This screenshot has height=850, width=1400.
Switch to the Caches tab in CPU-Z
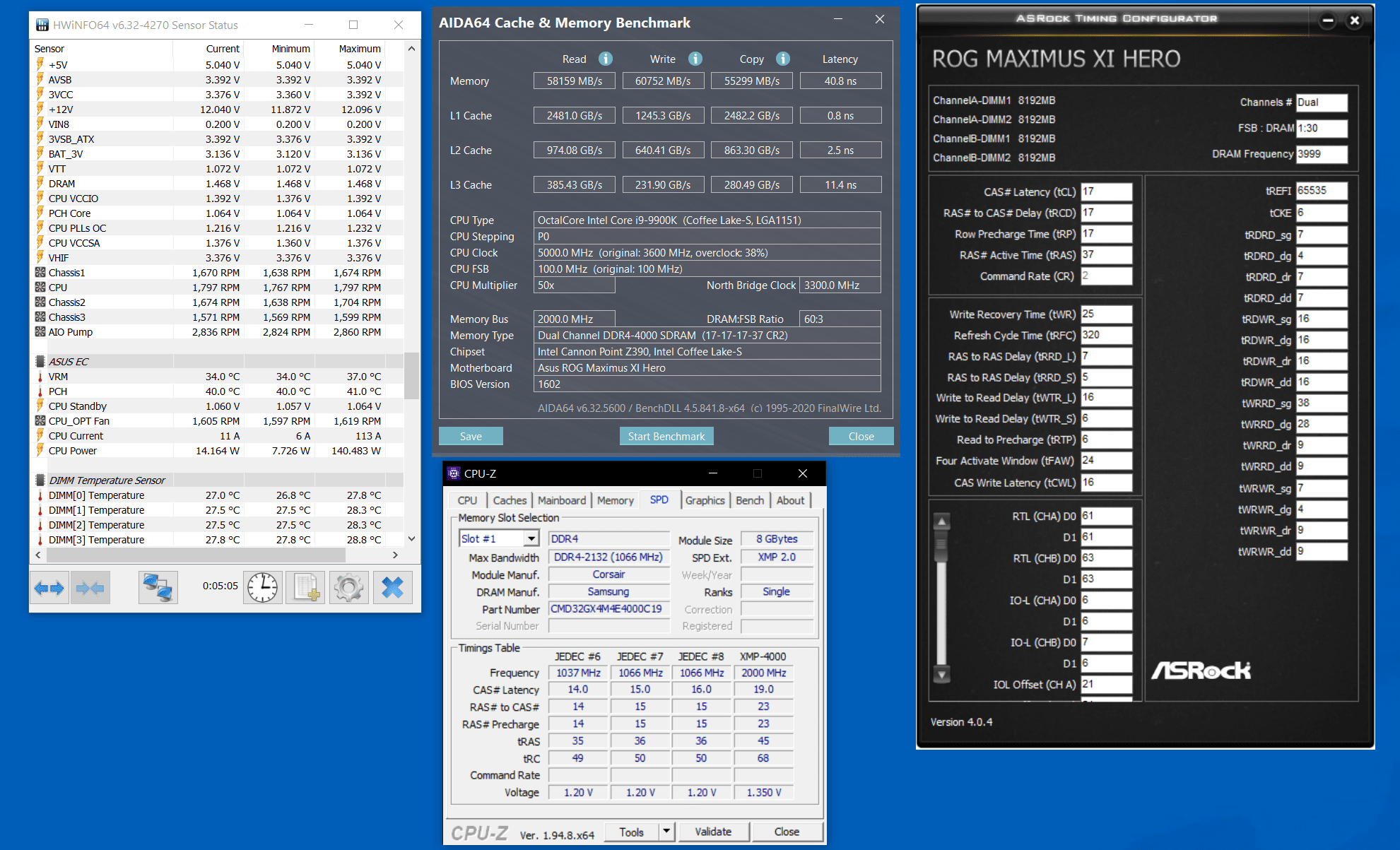(x=510, y=500)
